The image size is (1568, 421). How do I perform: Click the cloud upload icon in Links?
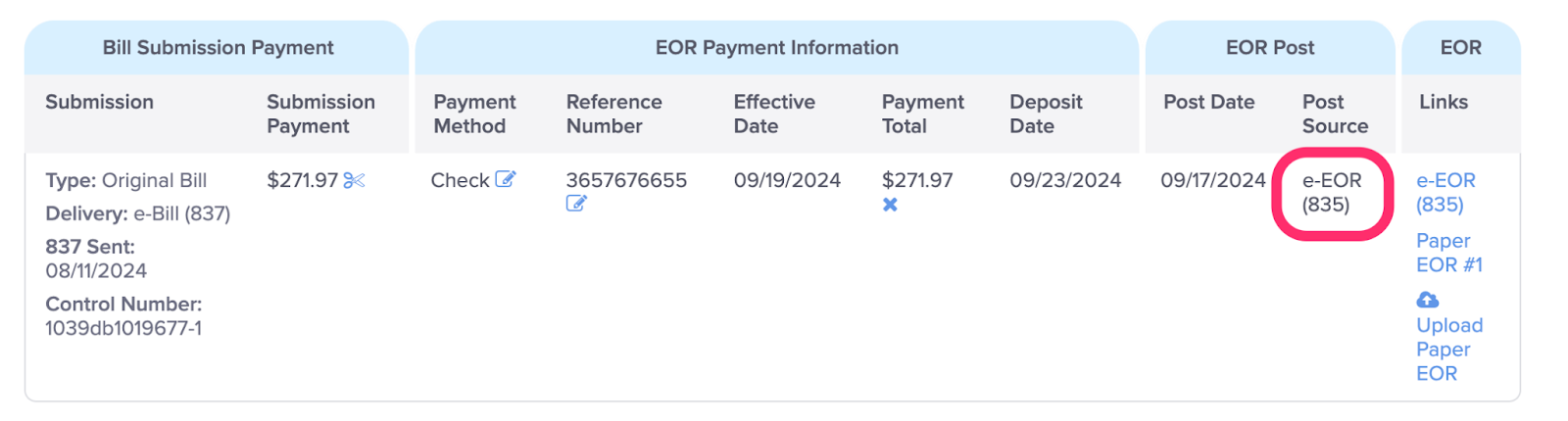point(1428,300)
